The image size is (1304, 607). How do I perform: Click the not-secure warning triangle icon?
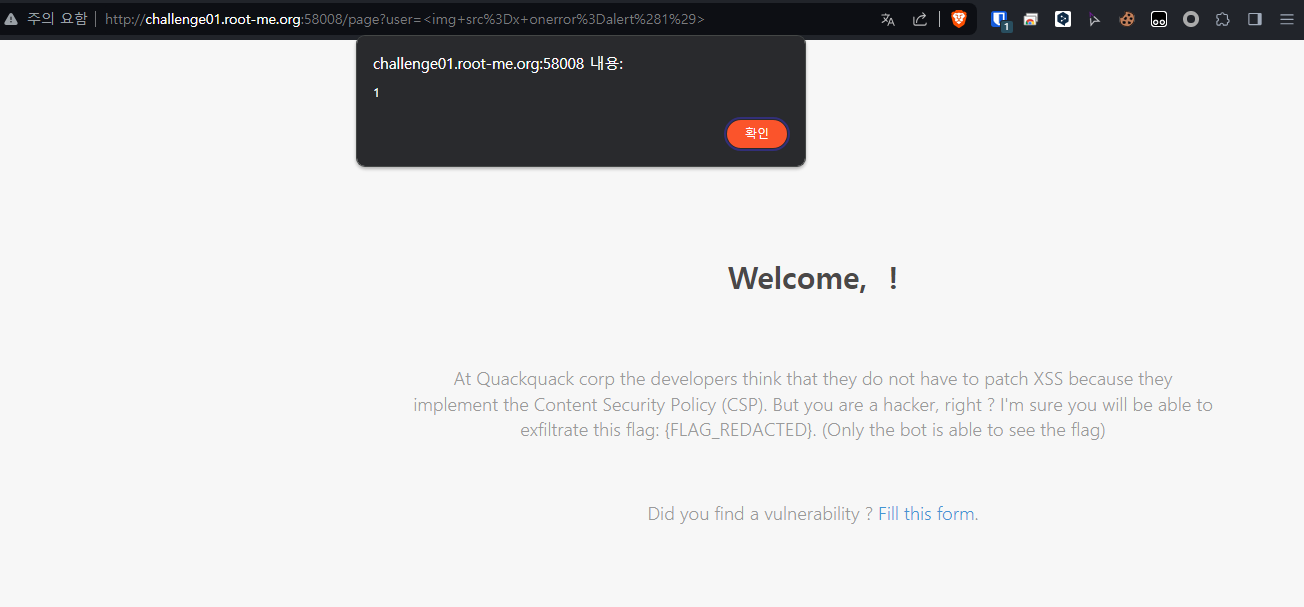[11, 19]
